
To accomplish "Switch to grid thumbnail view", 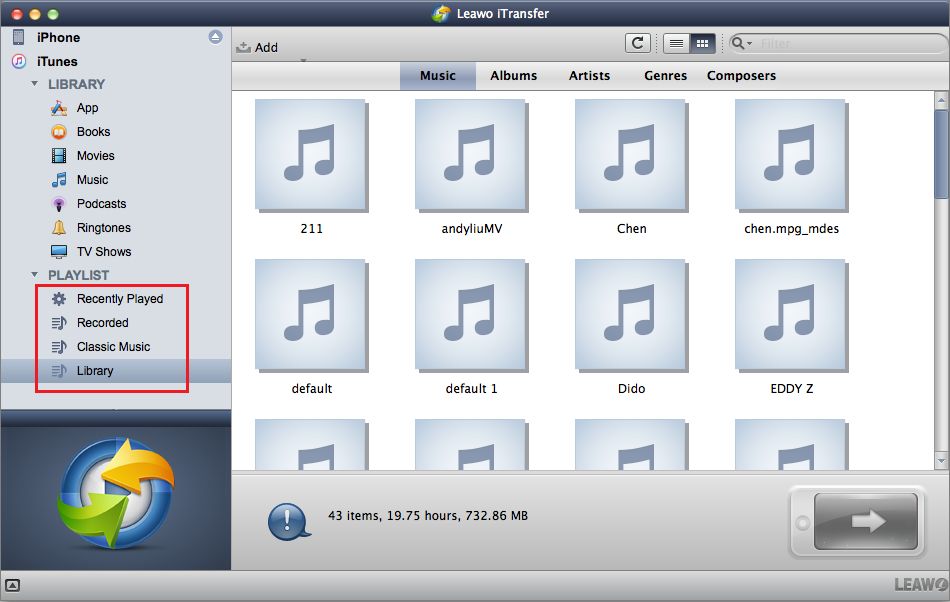I will click(702, 43).
